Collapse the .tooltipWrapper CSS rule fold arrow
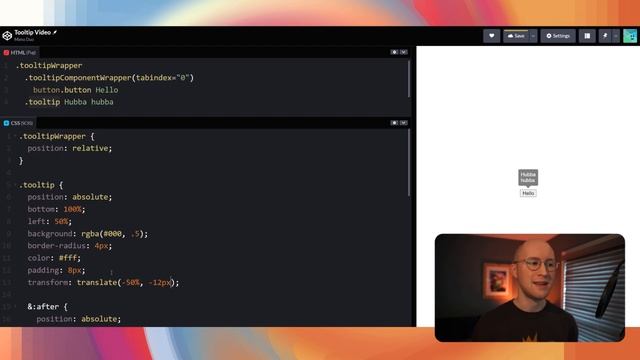 15,136
